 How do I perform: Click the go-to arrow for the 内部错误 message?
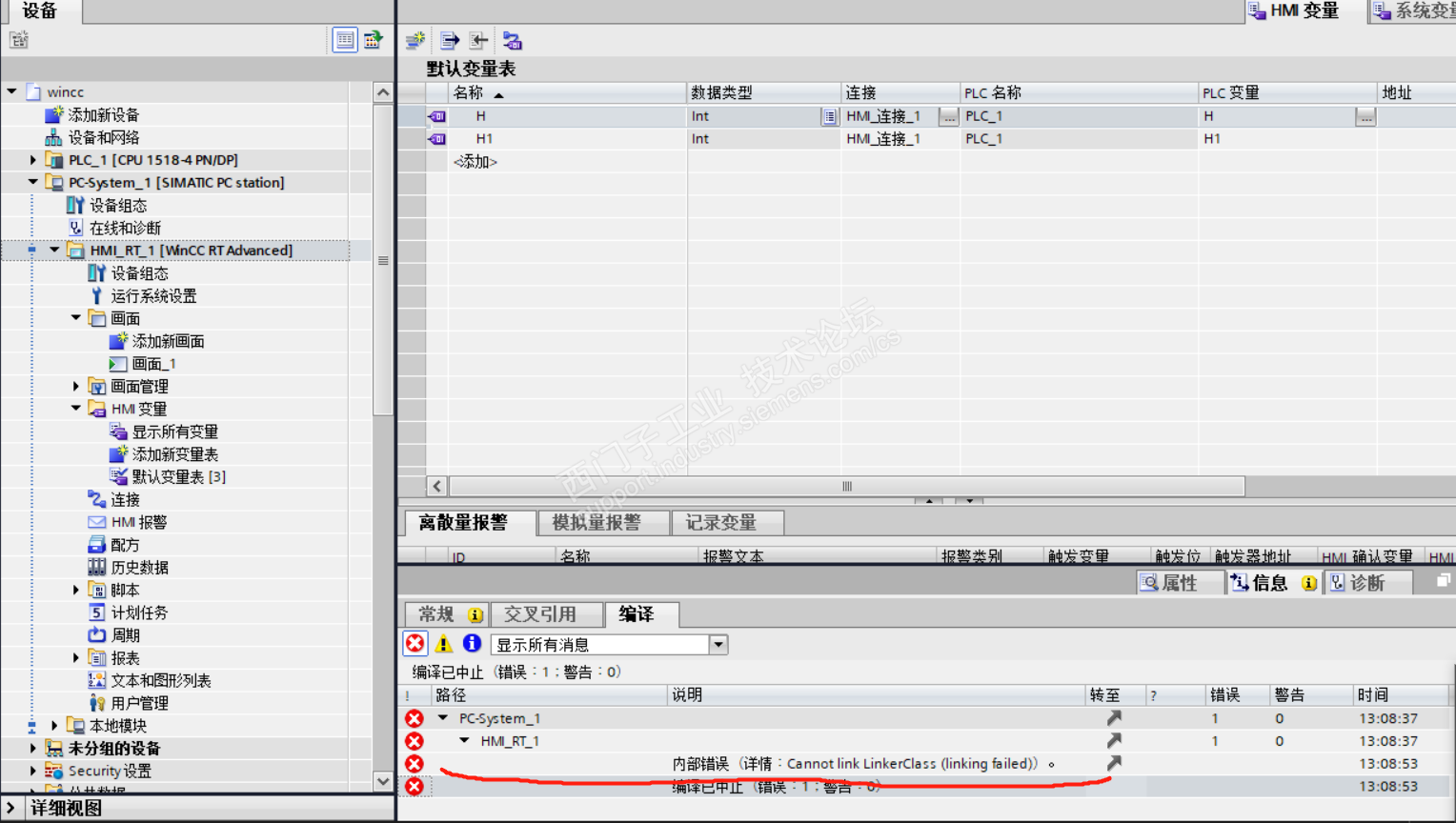pyautogui.click(x=1114, y=763)
